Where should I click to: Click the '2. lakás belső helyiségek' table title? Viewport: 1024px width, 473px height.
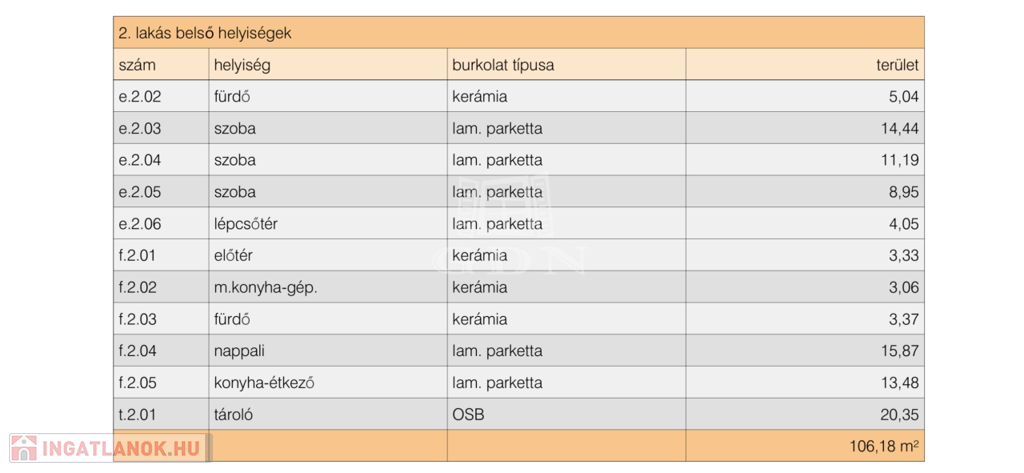pyautogui.click(x=204, y=33)
